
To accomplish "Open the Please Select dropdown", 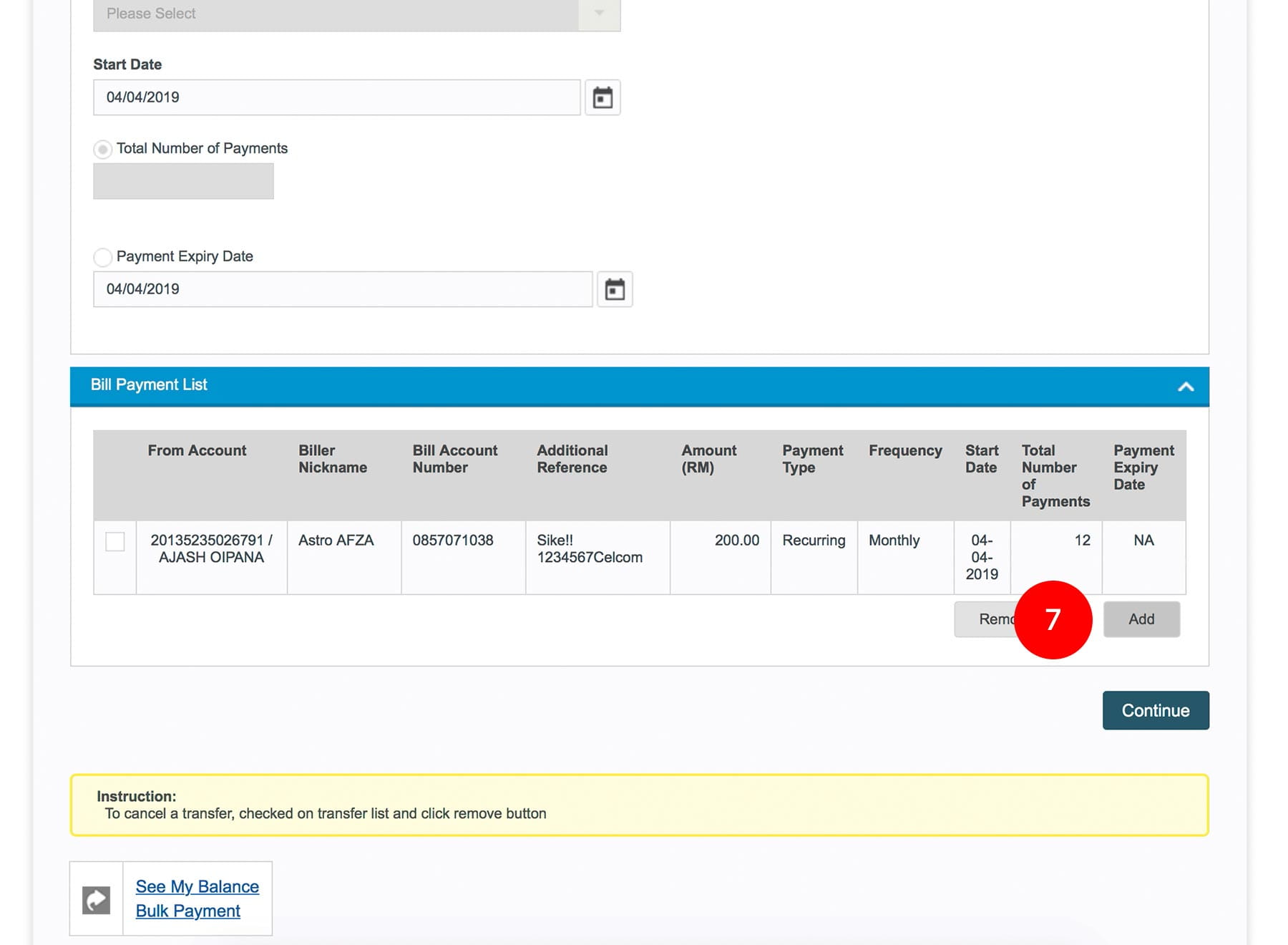I will click(x=356, y=14).
